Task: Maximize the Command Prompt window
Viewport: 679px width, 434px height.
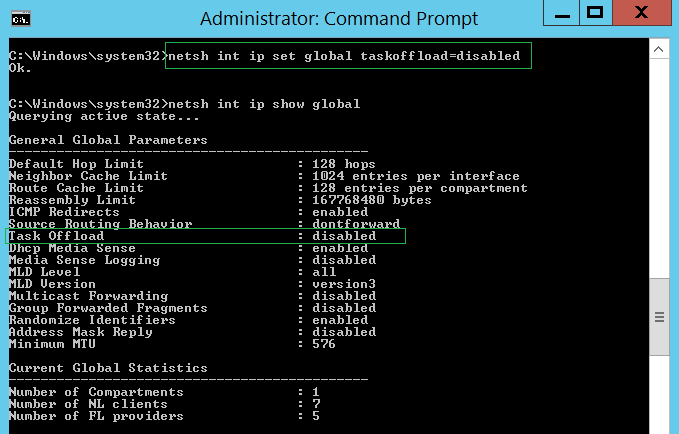Action: pos(595,12)
